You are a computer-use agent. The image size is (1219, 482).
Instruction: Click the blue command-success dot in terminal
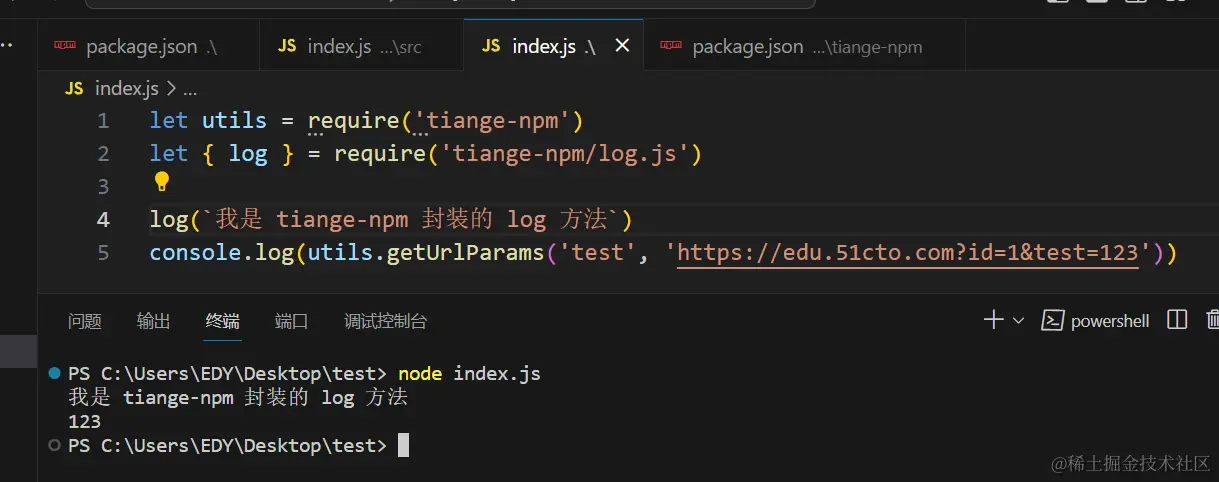(x=54, y=373)
